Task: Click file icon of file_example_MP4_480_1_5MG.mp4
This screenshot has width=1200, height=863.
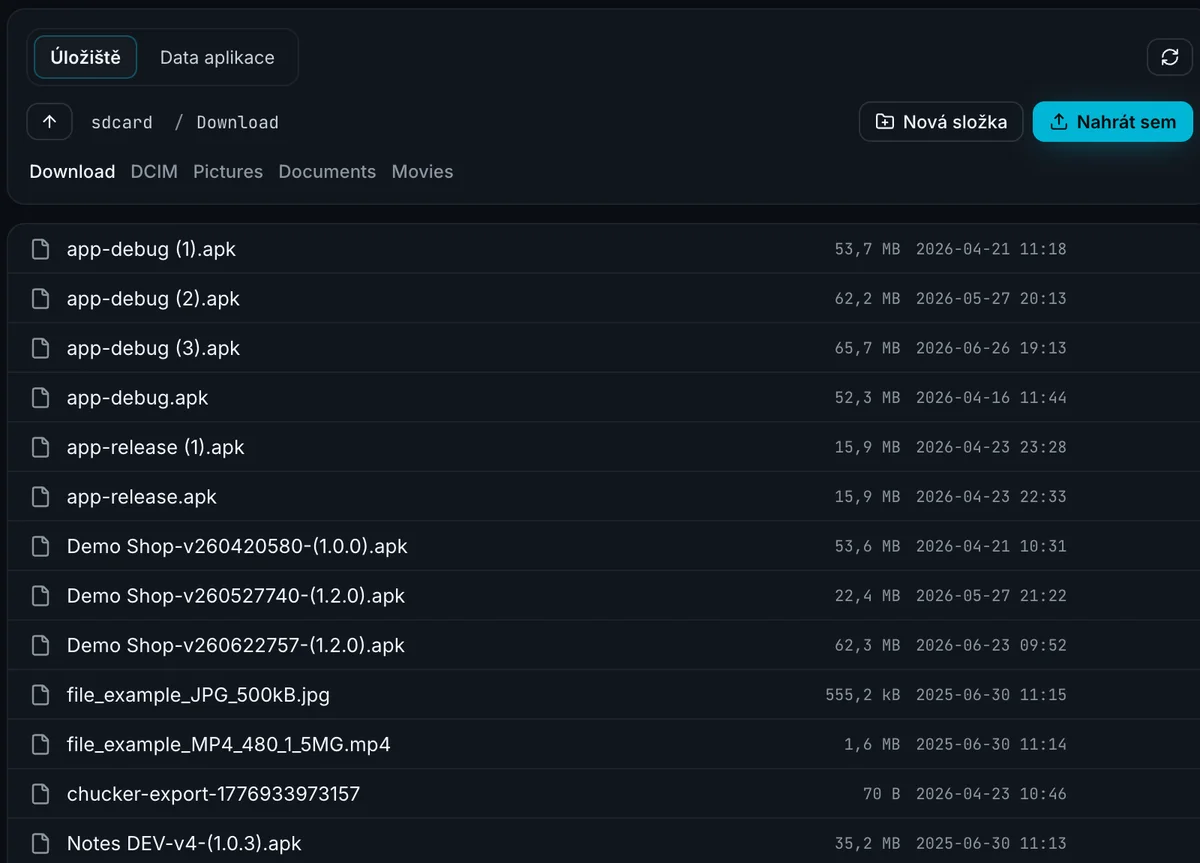Action: (x=40, y=744)
